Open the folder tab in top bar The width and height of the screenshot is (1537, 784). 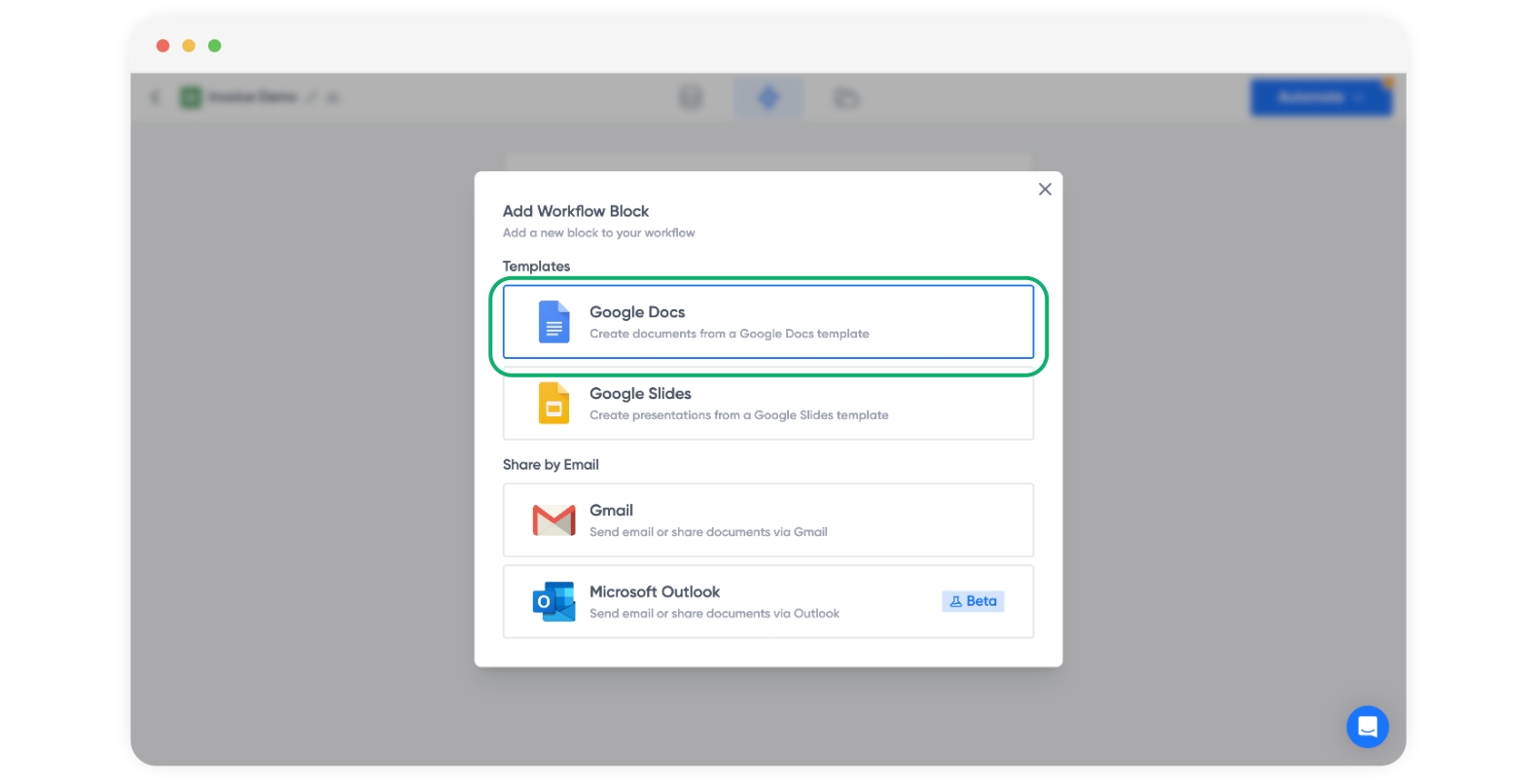coord(846,97)
